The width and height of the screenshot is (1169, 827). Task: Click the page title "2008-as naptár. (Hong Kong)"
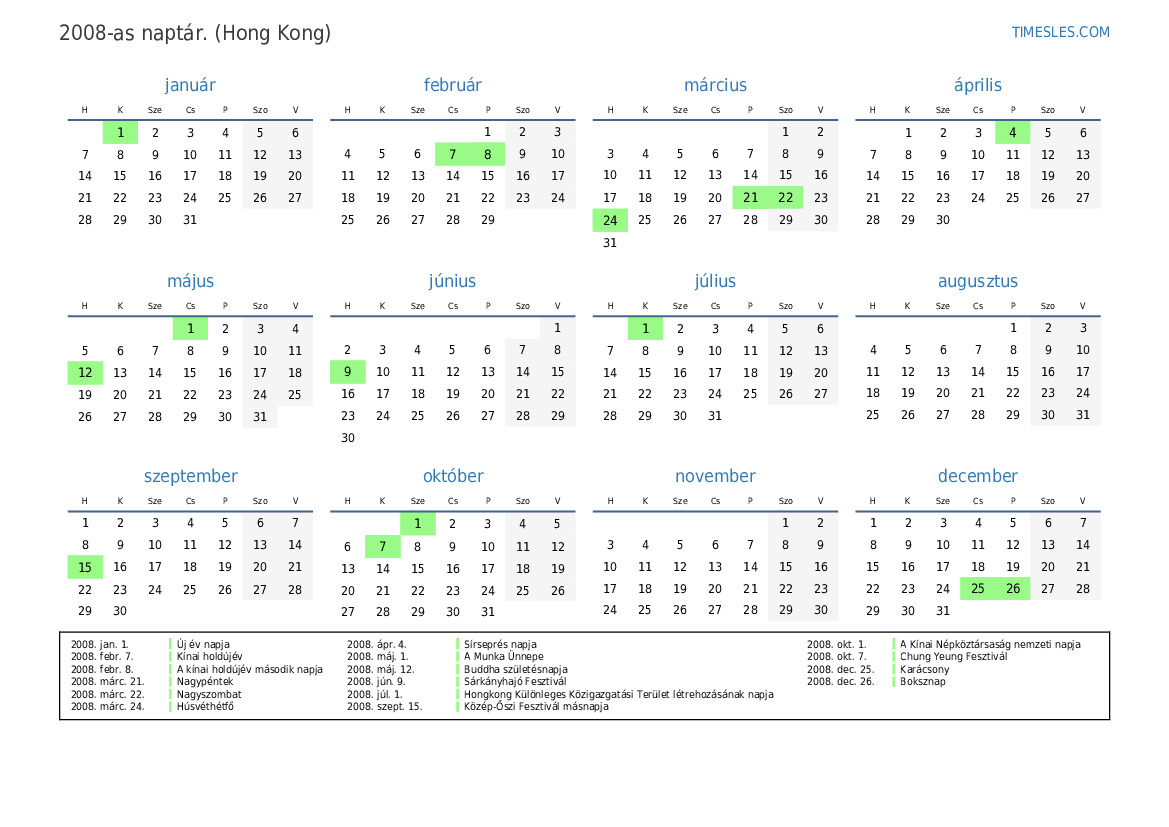pos(195,33)
